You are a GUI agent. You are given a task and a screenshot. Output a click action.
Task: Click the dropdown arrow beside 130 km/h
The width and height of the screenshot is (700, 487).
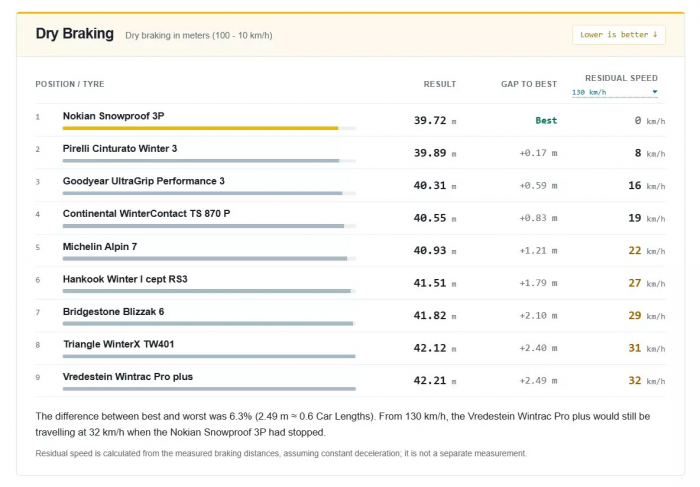654,92
